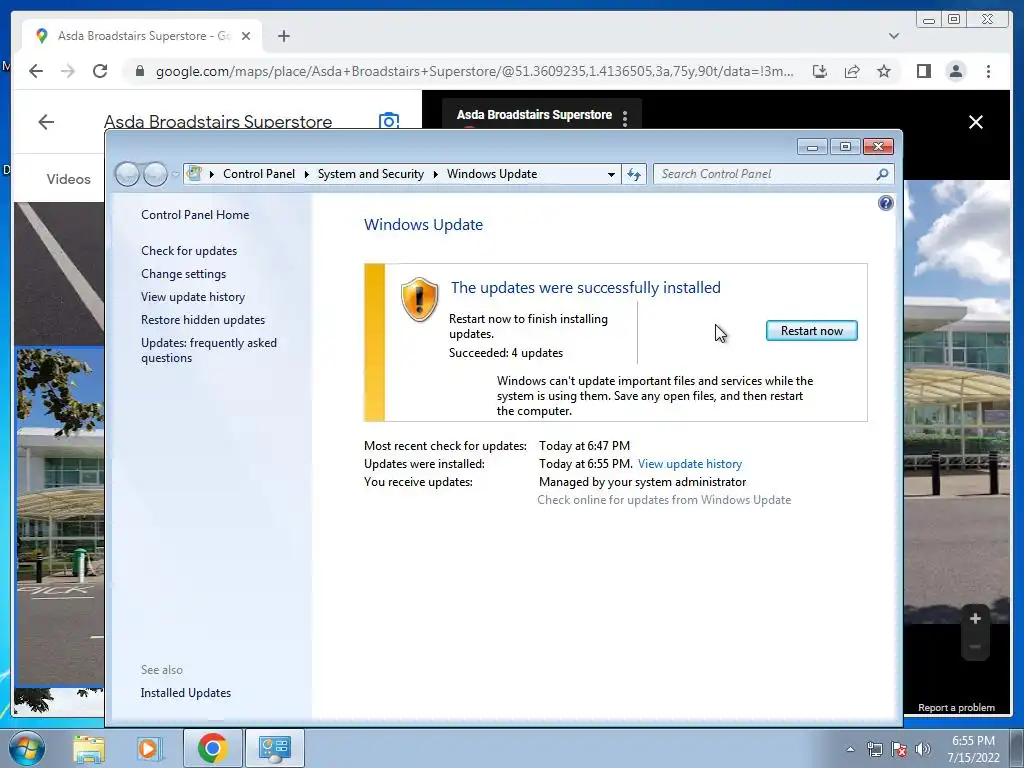This screenshot has height=768, width=1024.
Task: Show hidden system tray icons
Action: pyautogui.click(x=850, y=749)
